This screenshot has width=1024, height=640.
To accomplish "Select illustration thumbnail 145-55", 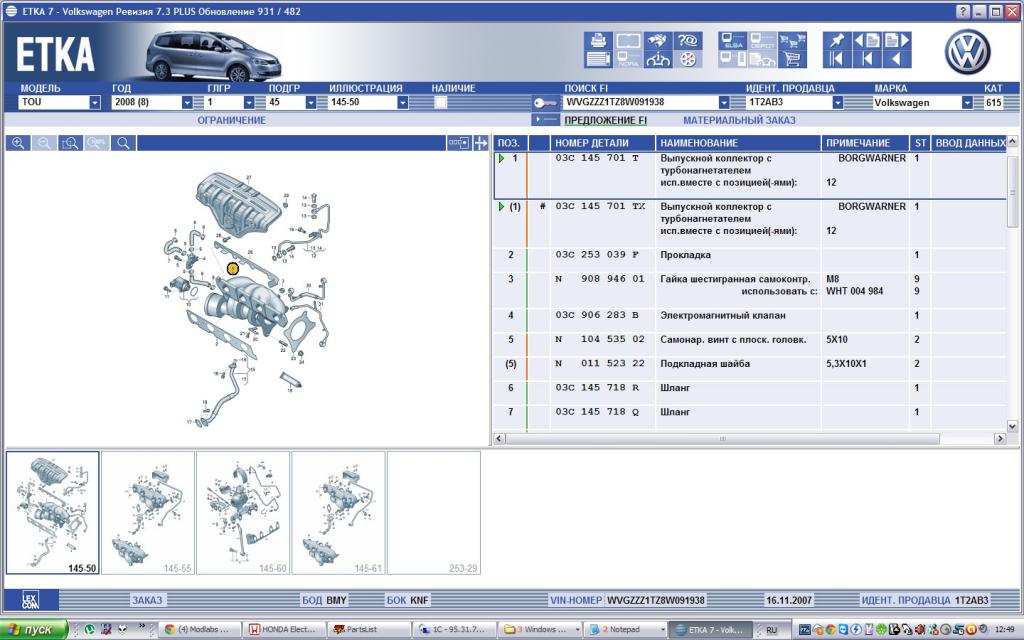I will 148,513.
